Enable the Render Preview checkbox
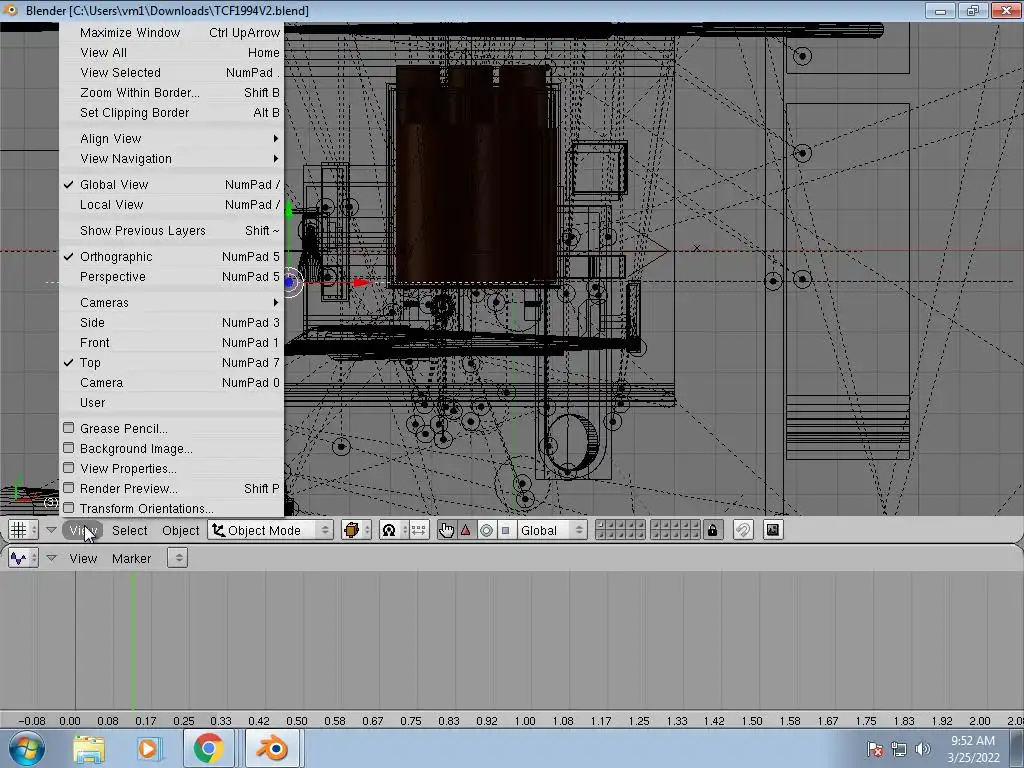Screen dimensions: 1024x768 (69, 488)
